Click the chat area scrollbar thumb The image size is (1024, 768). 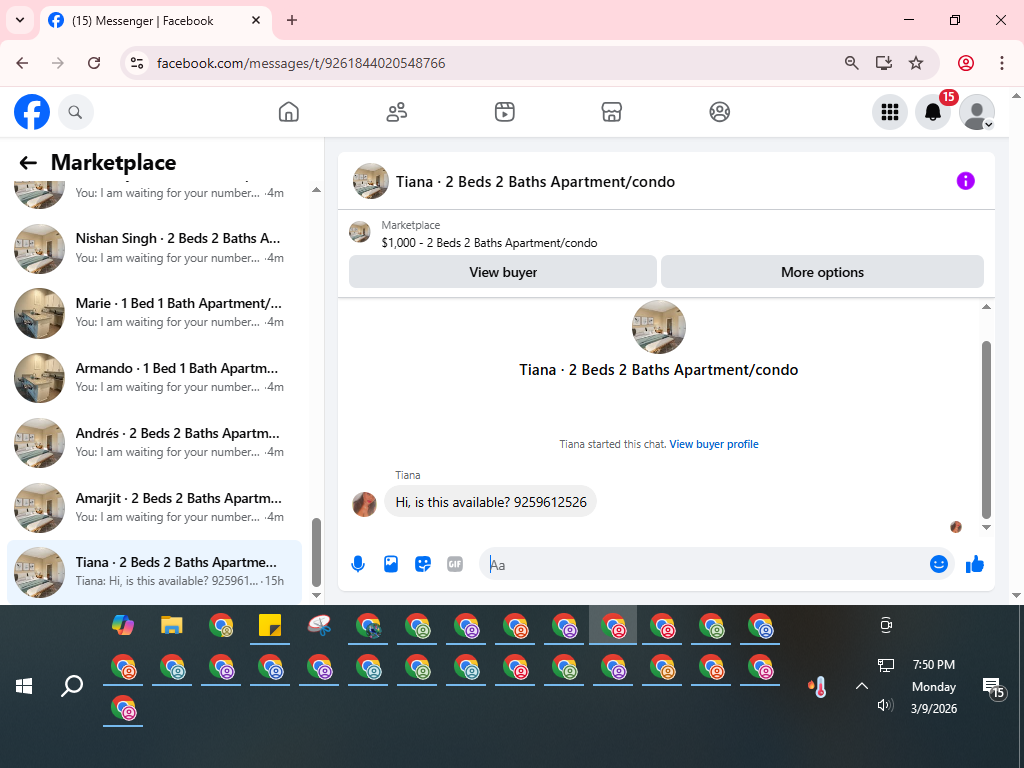coord(986,430)
